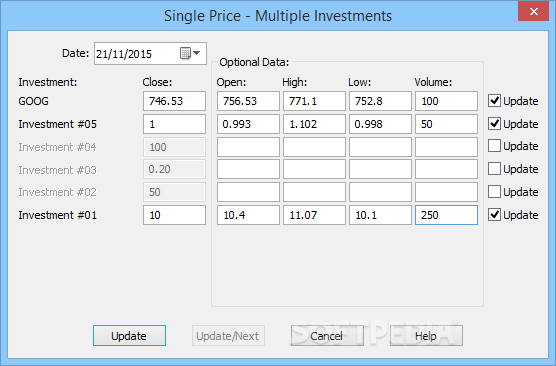556x366 pixels.
Task: Click empty Volume field for Investment #03
Action: pos(446,169)
